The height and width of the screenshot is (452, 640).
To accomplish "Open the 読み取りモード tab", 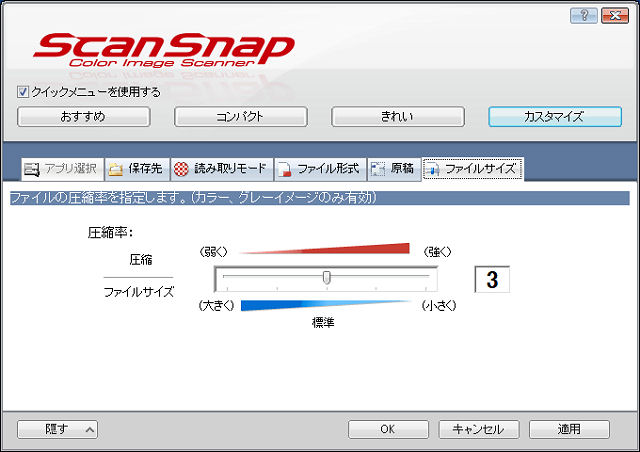I will click(222, 169).
